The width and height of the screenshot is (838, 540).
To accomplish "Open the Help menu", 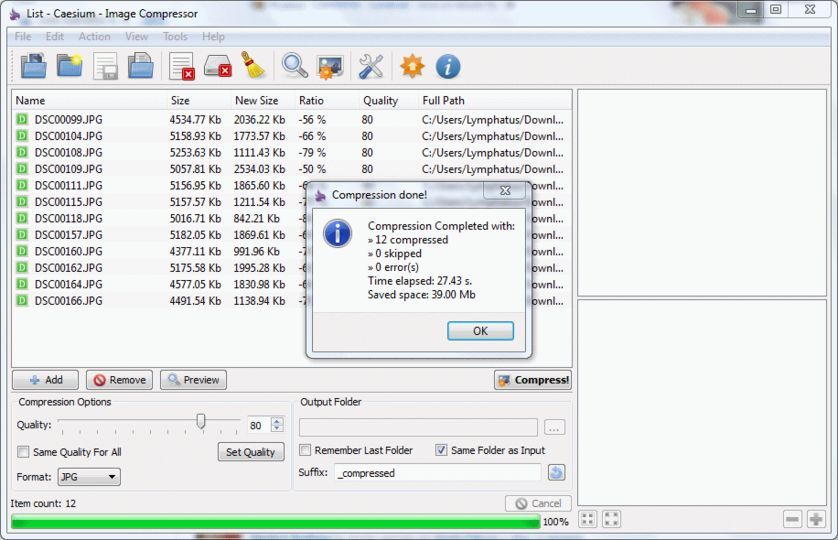I will [213, 36].
